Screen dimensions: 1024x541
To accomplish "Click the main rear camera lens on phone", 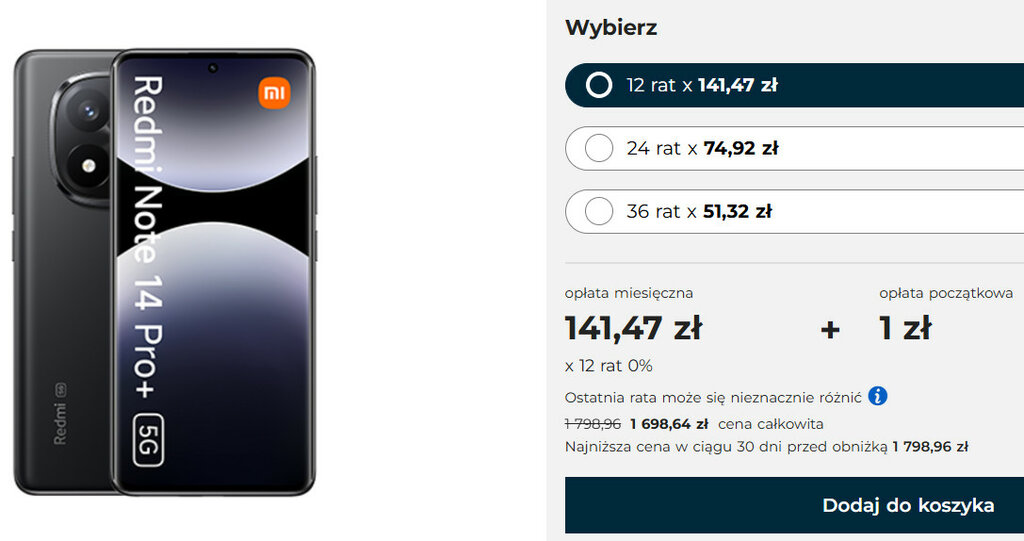I will click(x=89, y=112).
